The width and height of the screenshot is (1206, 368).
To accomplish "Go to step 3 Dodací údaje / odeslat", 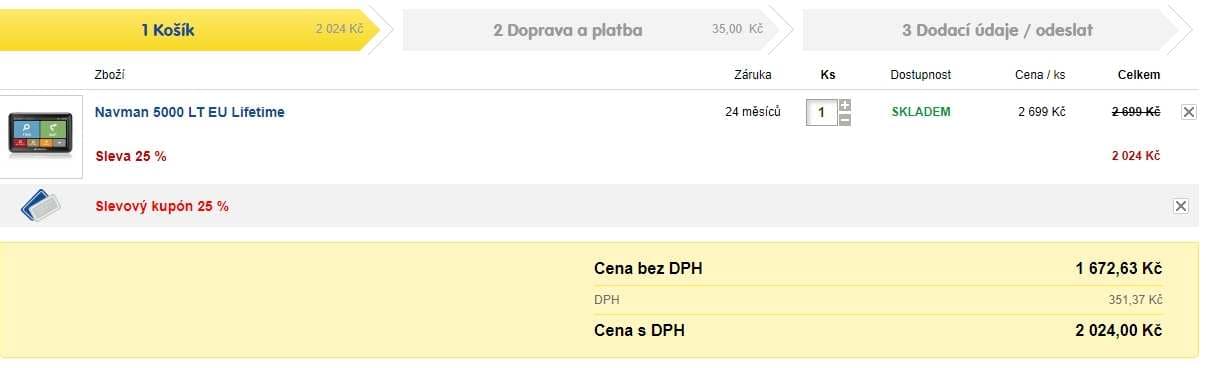I will tap(997, 30).
